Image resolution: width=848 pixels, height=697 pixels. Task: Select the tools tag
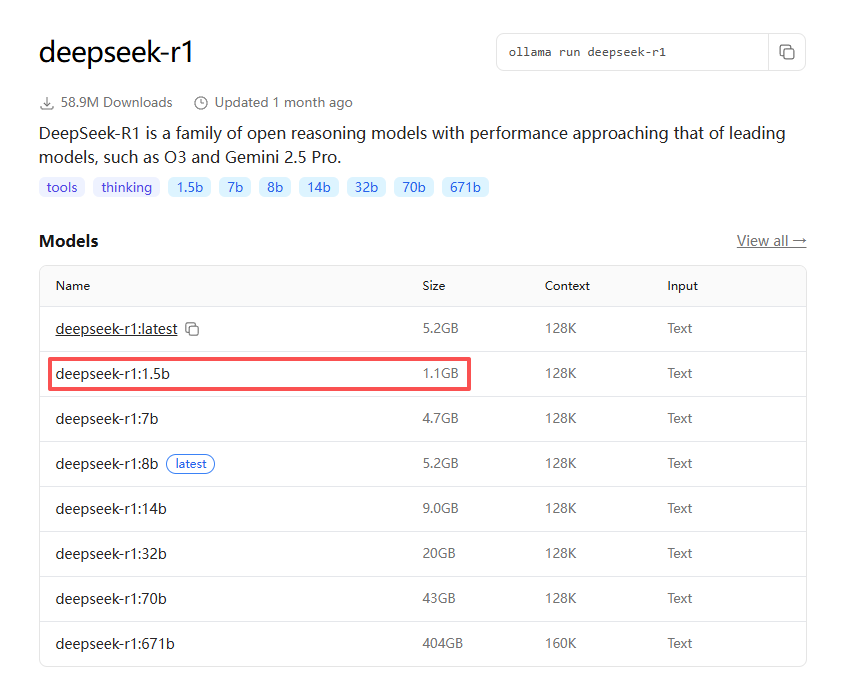(62, 187)
